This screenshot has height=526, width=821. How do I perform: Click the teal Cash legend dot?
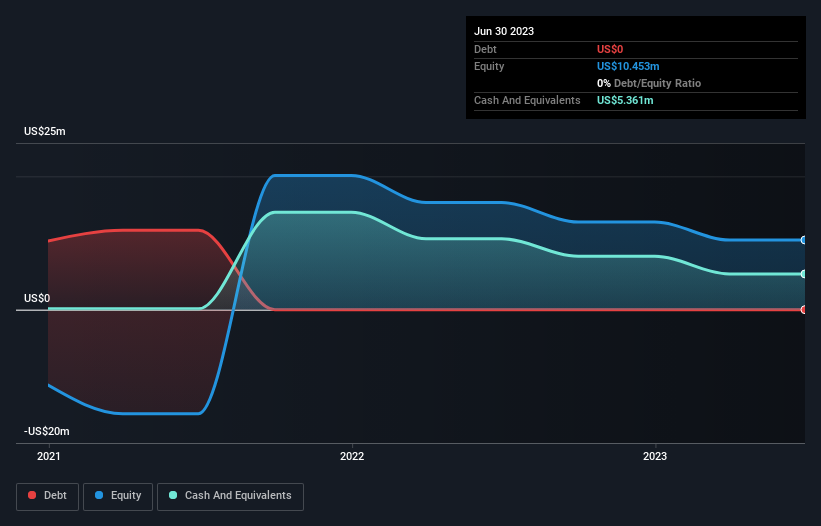(x=173, y=495)
